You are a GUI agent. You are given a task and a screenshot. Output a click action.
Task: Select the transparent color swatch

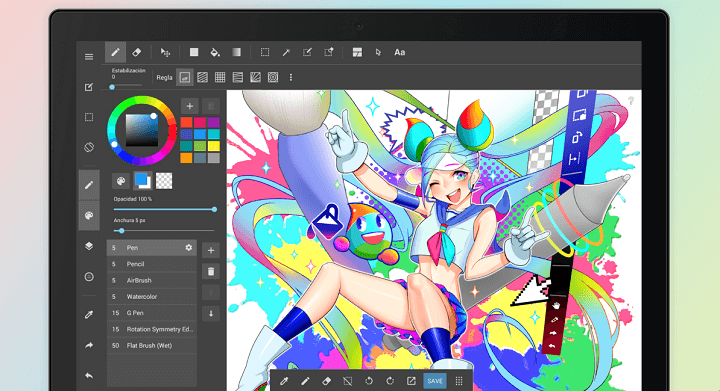pos(164,181)
